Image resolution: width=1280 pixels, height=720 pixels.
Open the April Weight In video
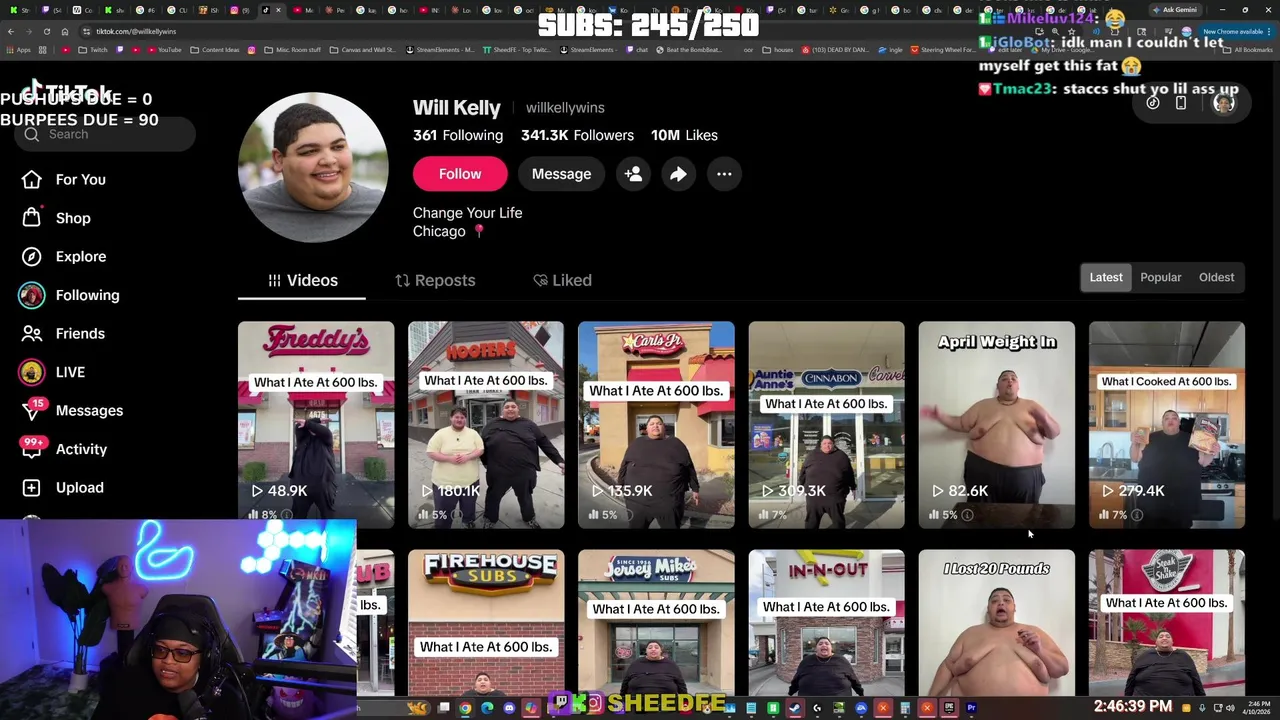997,424
